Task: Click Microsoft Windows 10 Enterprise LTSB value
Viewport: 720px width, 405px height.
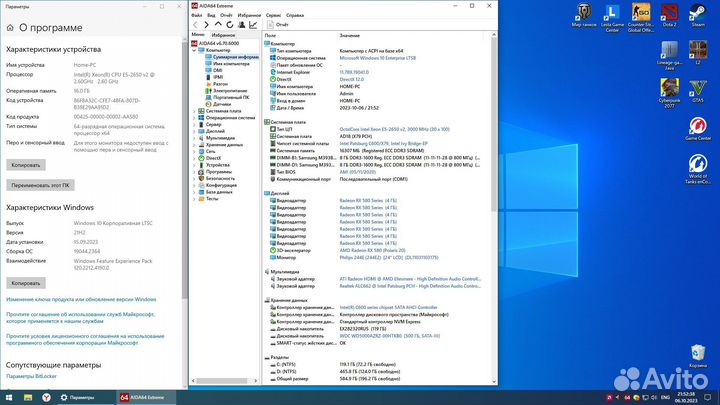Action: [377, 58]
